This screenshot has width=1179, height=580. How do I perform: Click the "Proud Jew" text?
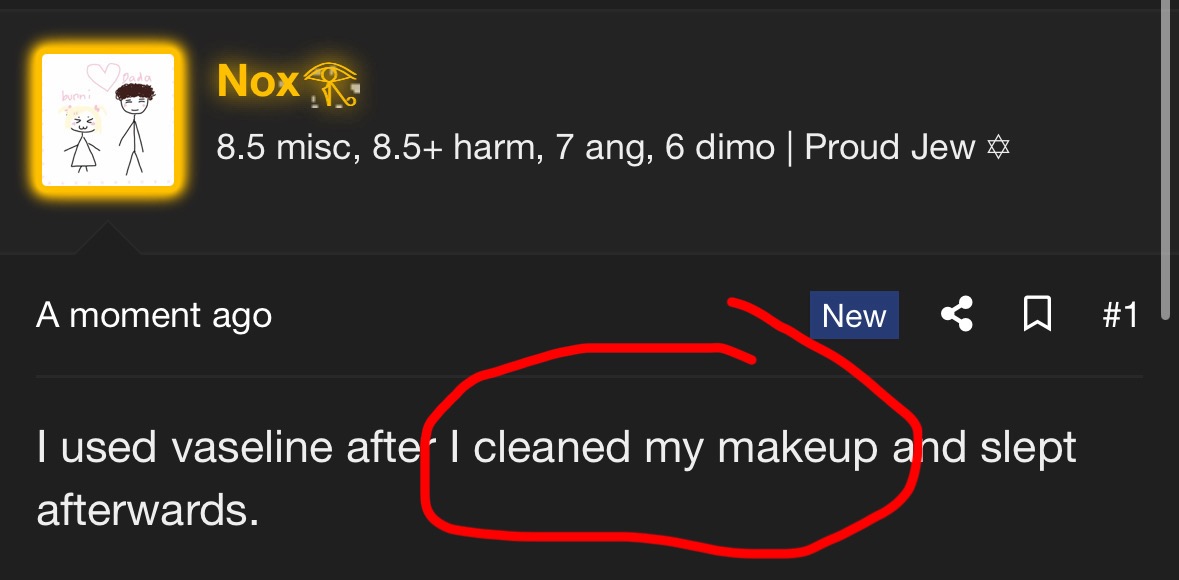pos(890,147)
